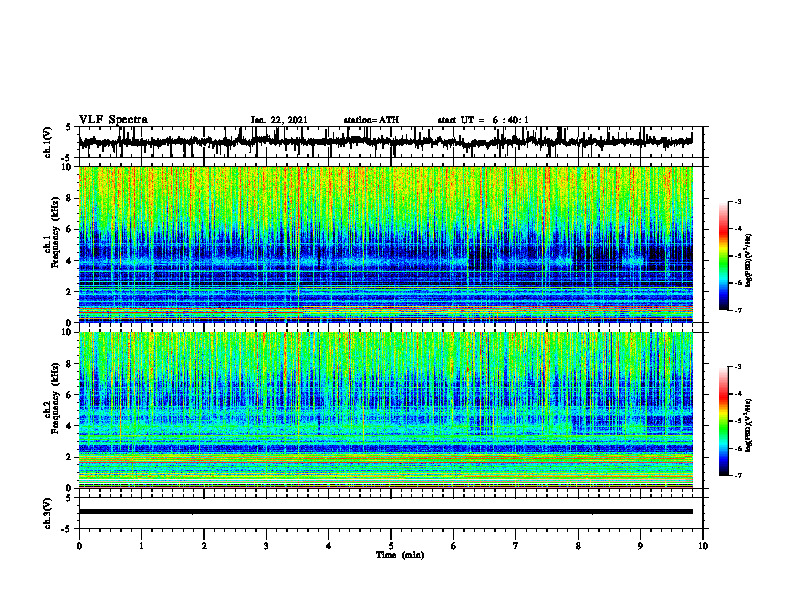Click the ch.2 'Frequency (kHz)' axis label
Screen dimensions: 792x612
pos(56,397)
